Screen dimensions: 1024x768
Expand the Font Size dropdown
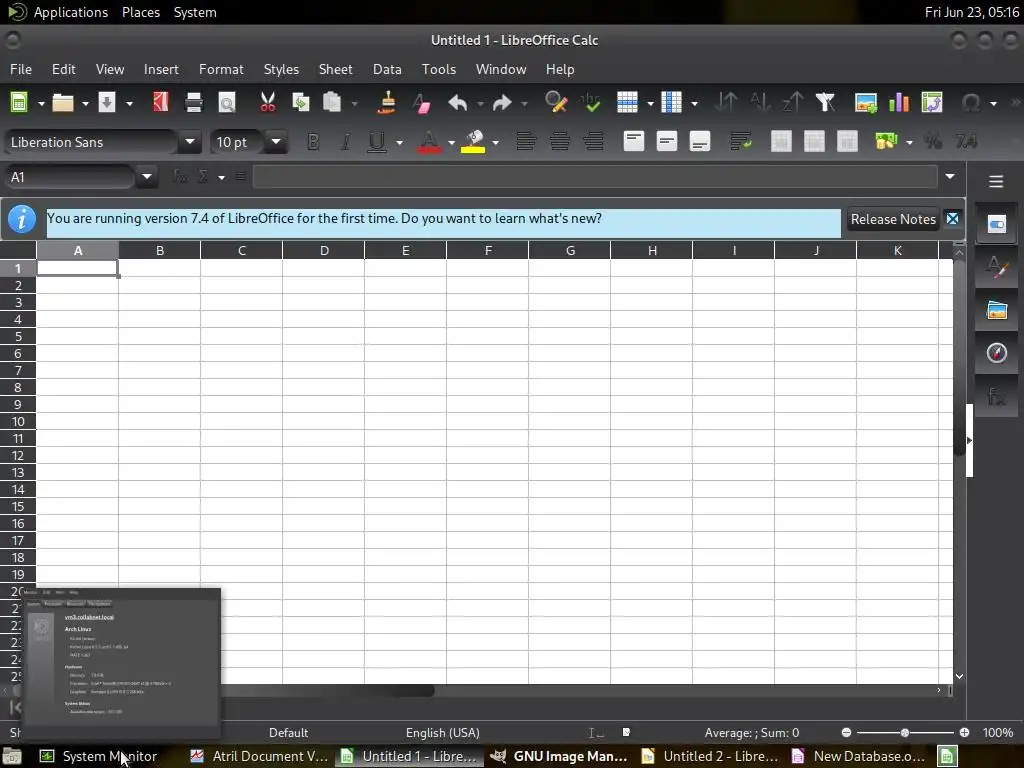pos(276,142)
